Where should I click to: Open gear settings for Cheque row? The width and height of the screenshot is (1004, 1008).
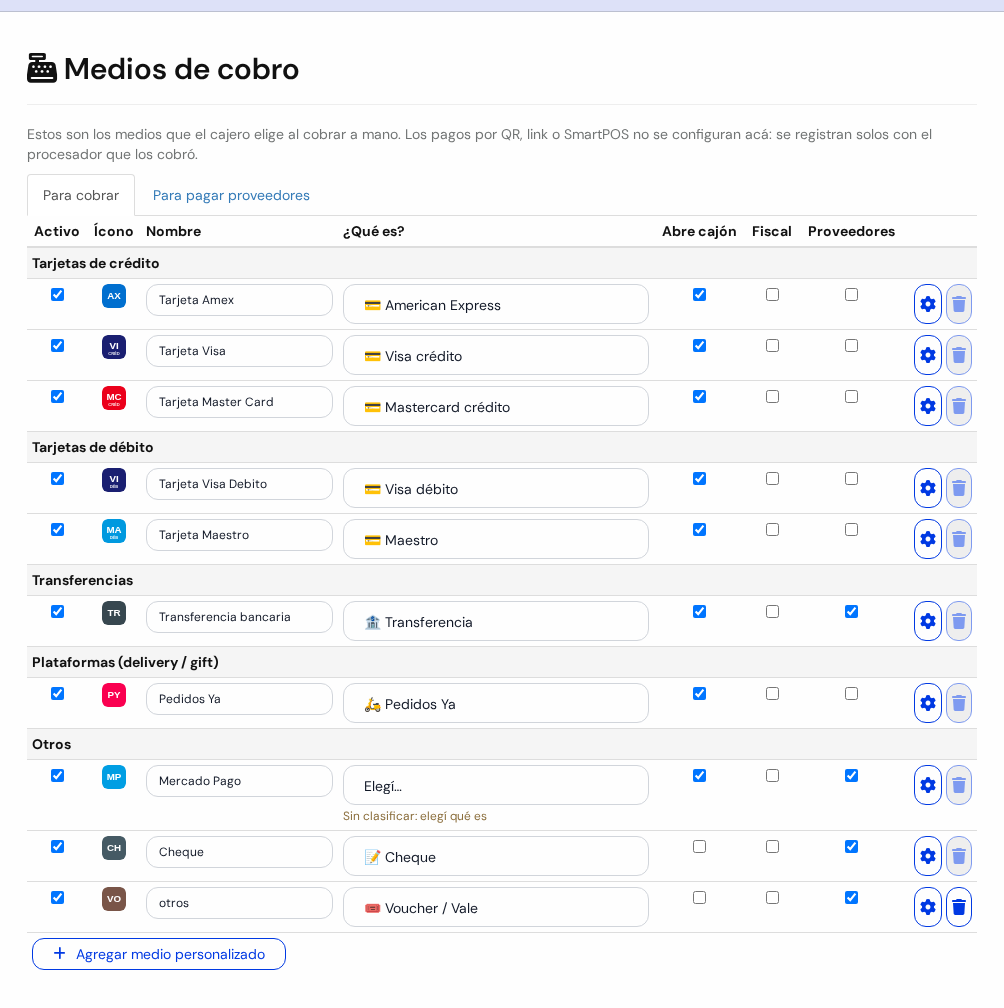[928, 856]
